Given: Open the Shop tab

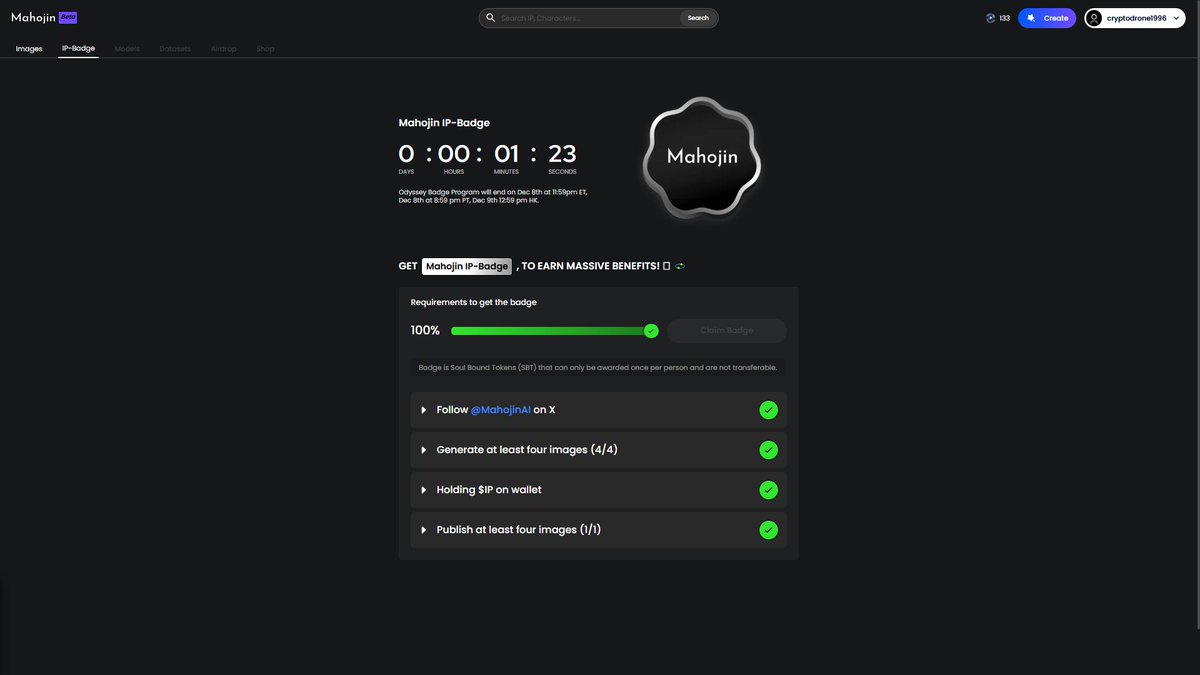Looking at the screenshot, I should (x=265, y=48).
